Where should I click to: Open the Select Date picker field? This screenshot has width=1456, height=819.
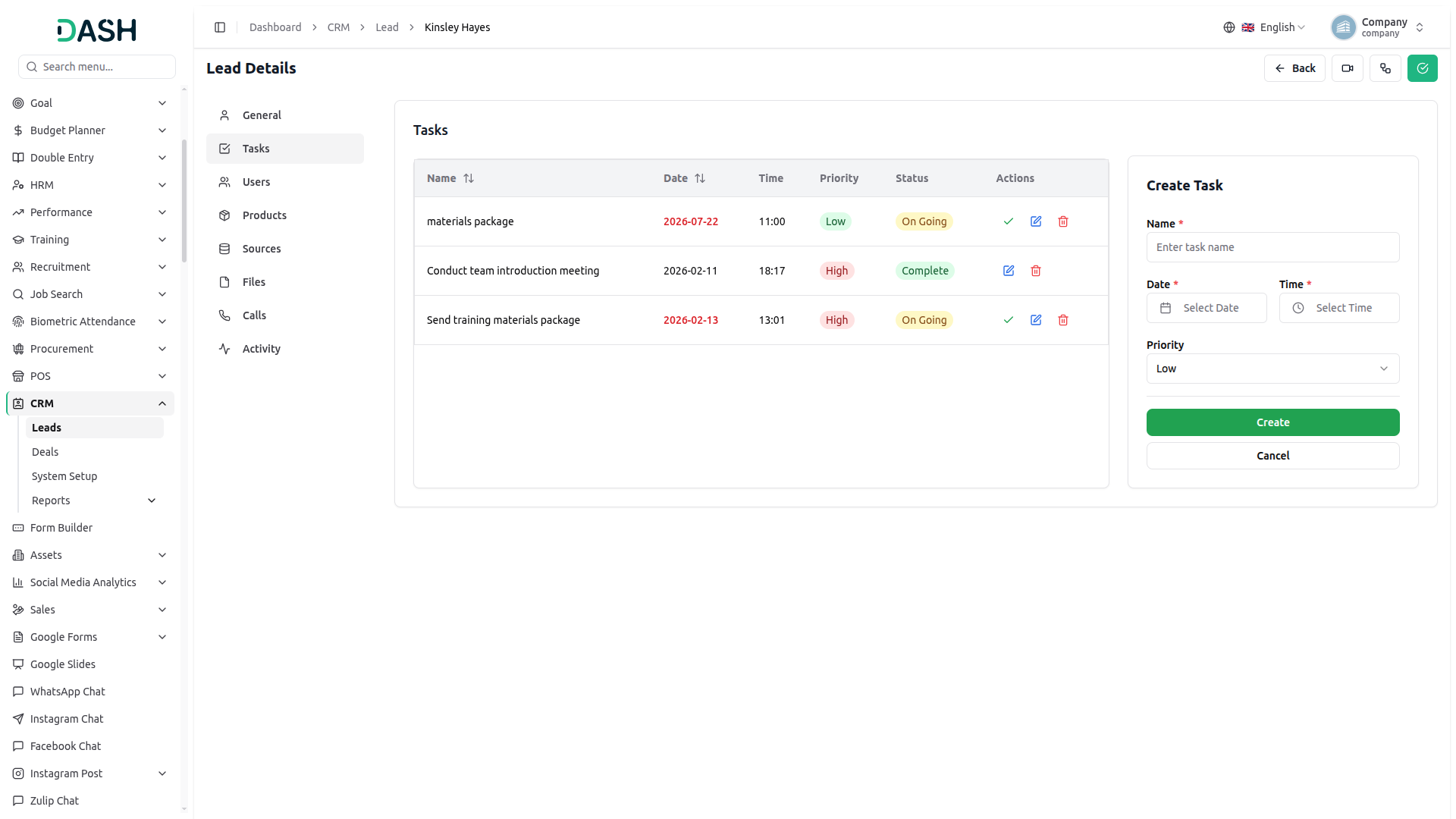(x=1207, y=308)
